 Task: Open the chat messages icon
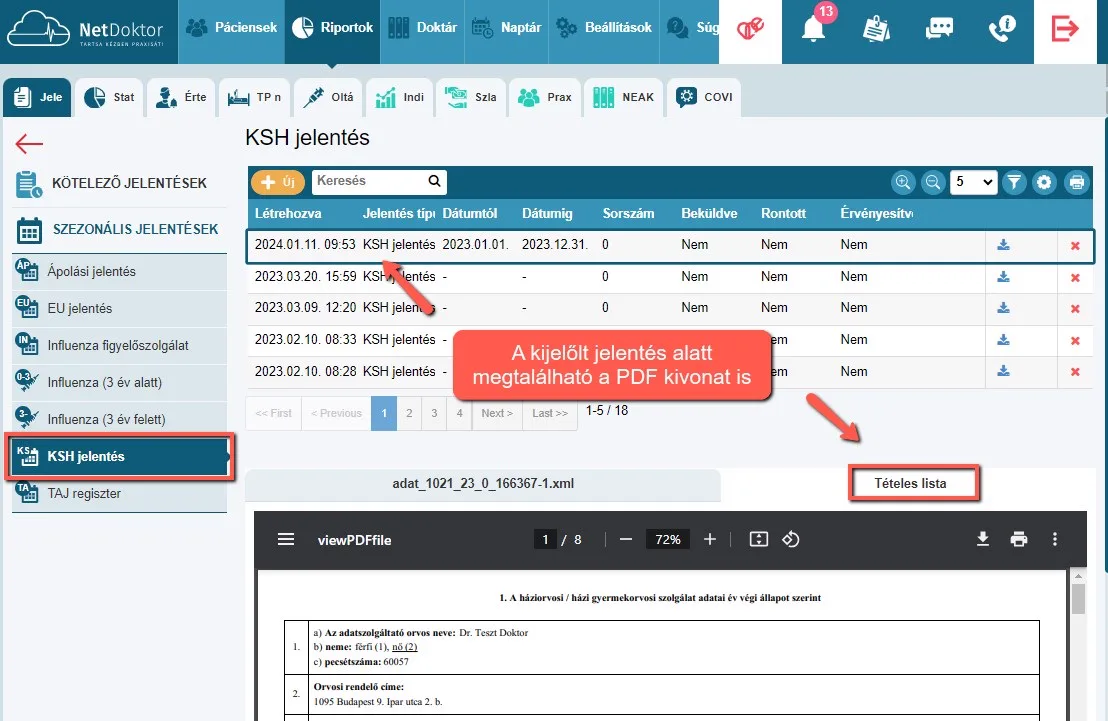point(939,29)
